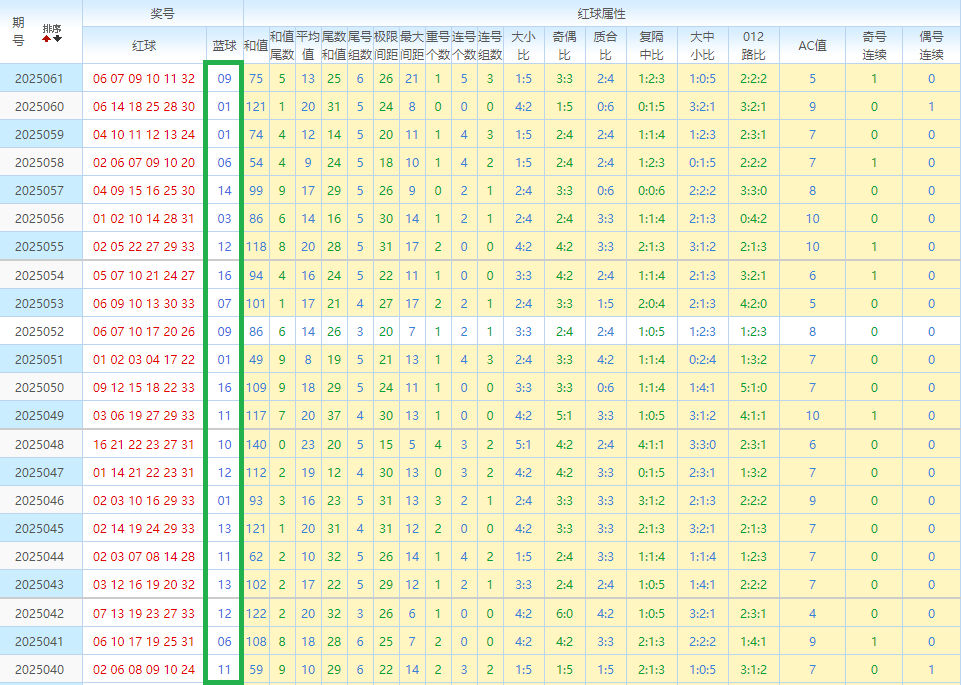Click the 偶号连续 column header

point(931,46)
